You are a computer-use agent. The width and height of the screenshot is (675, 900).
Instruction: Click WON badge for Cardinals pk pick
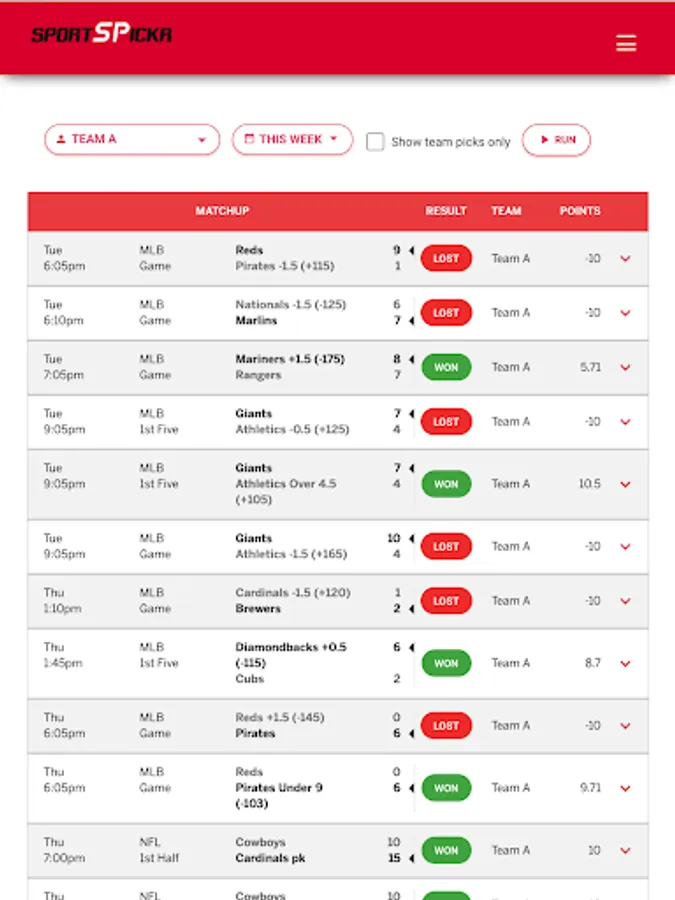tap(446, 850)
